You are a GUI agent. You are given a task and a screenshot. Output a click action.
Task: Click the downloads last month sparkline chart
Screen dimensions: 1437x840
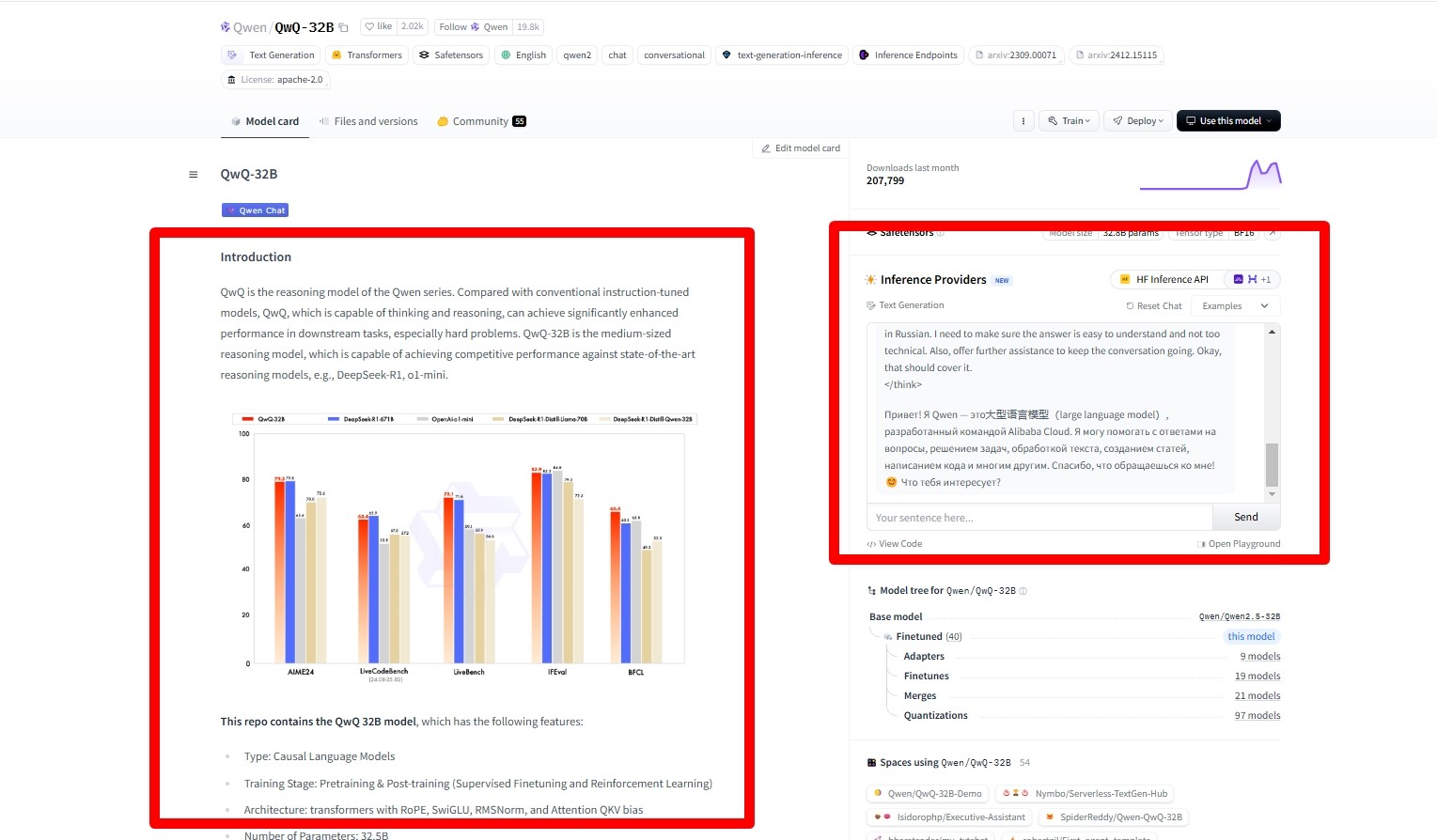click(1211, 175)
